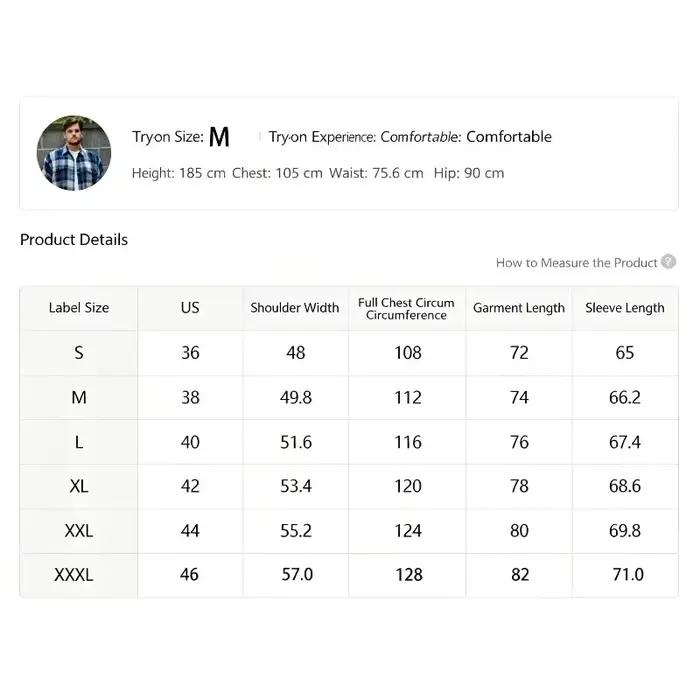
Task: Select the XXL size row label
Action: coord(79,531)
